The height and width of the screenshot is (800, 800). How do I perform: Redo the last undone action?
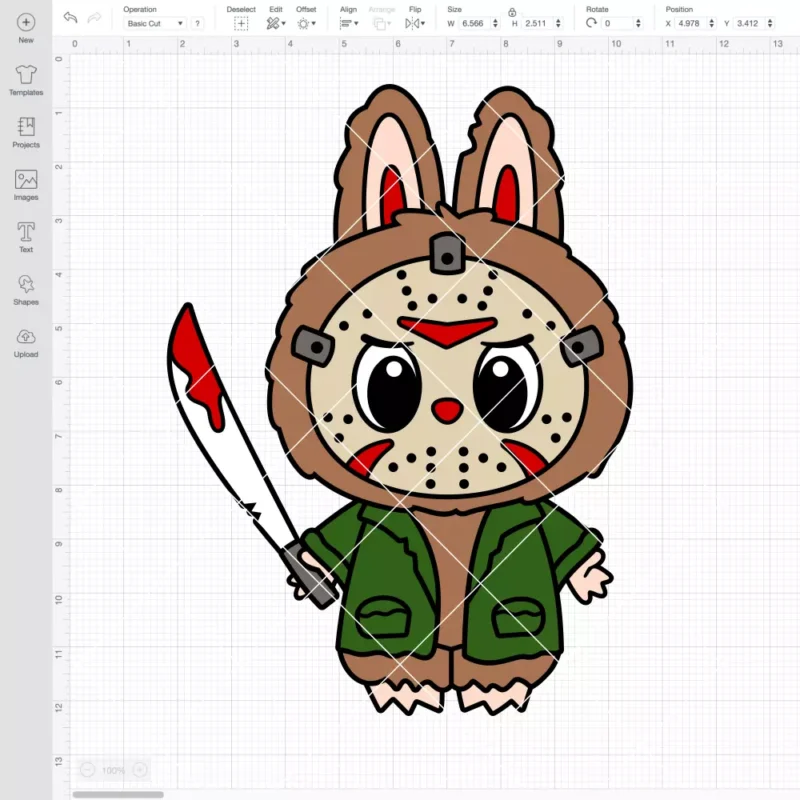pos(94,18)
